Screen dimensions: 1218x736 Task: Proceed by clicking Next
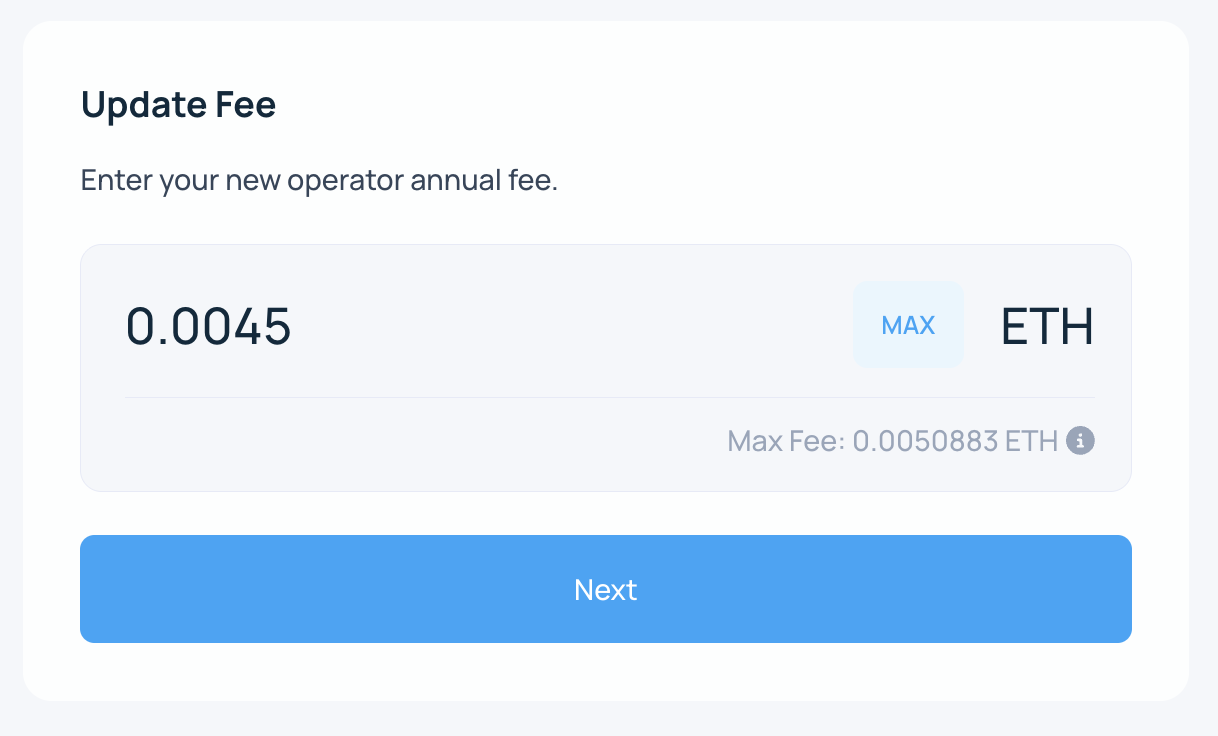tap(605, 589)
